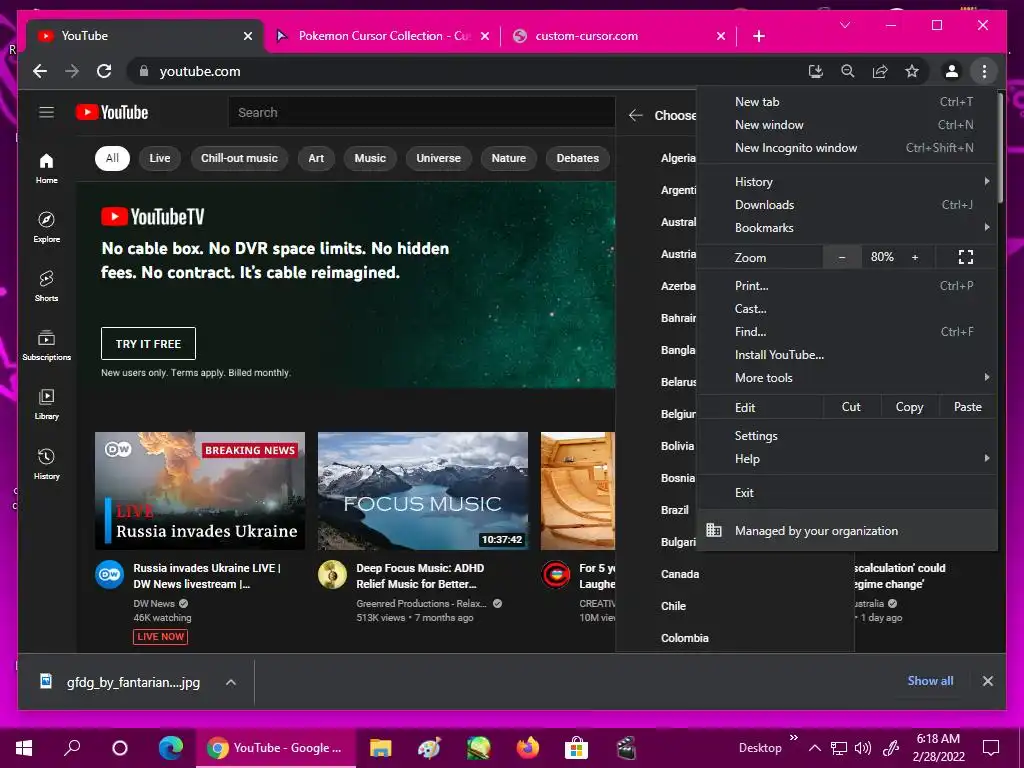Decrease zoom with the minus button
The width and height of the screenshot is (1024, 768).
point(842,257)
